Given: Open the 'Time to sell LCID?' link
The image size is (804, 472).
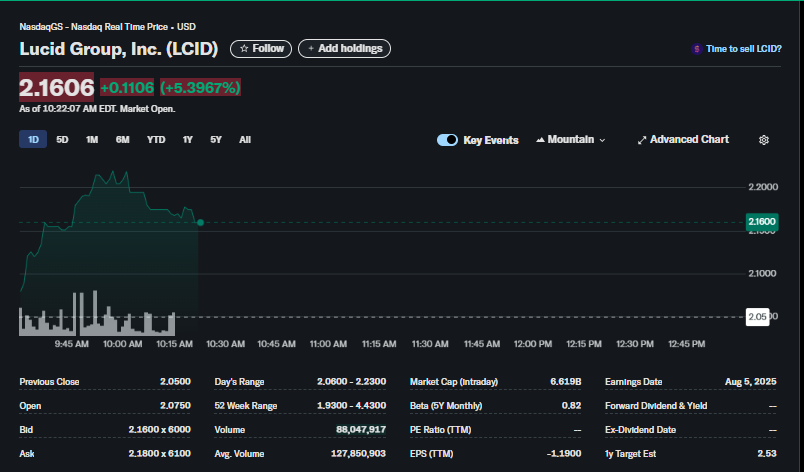Looking at the screenshot, I should 743,49.
